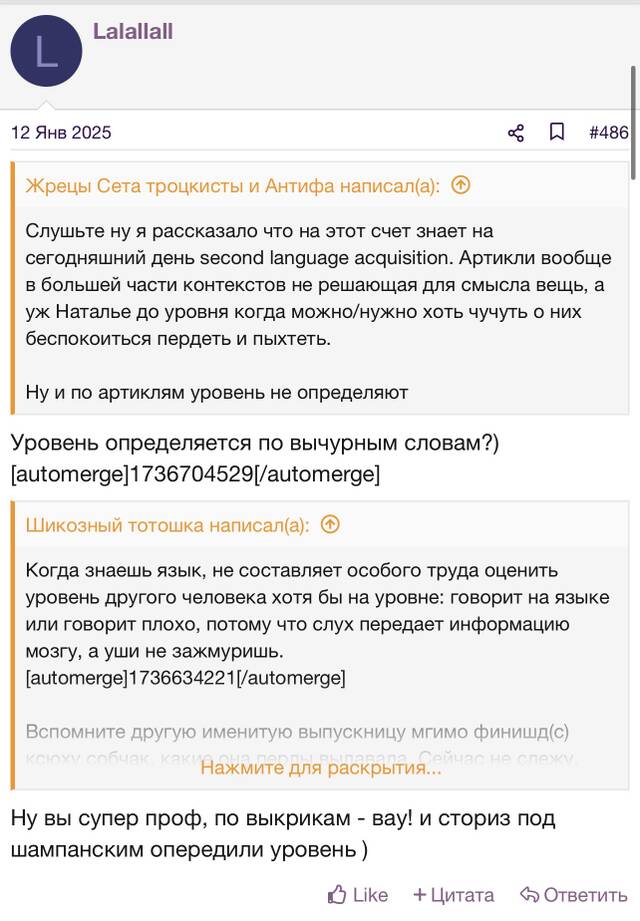Jump to Шикозный тотошка quoted post arrow icon
The width and height of the screenshot is (640, 921).
(x=330, y=524)
